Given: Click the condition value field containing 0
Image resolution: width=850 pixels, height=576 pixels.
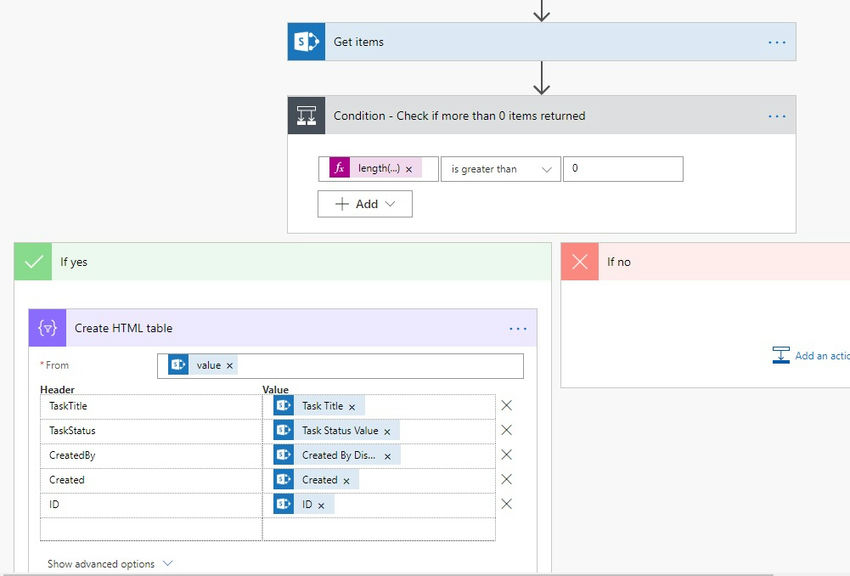Looking at the screenshot, I should pos(623,169).
